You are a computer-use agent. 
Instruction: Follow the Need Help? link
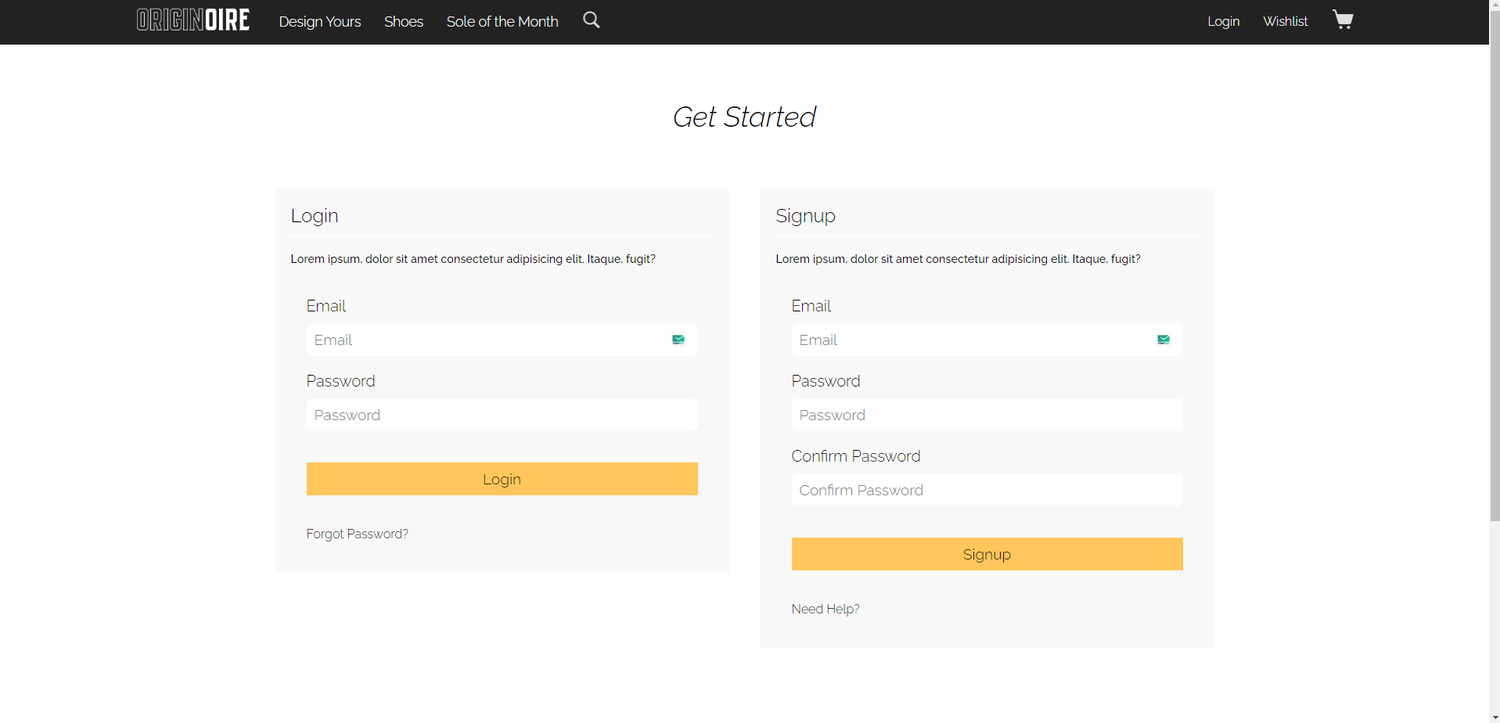825,609
